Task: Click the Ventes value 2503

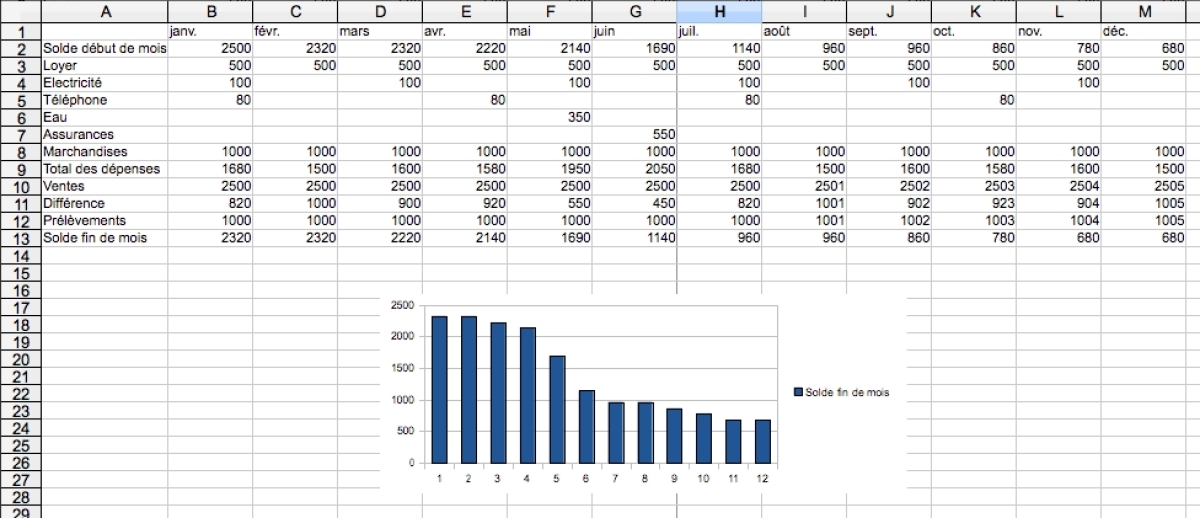Action: 973,186
